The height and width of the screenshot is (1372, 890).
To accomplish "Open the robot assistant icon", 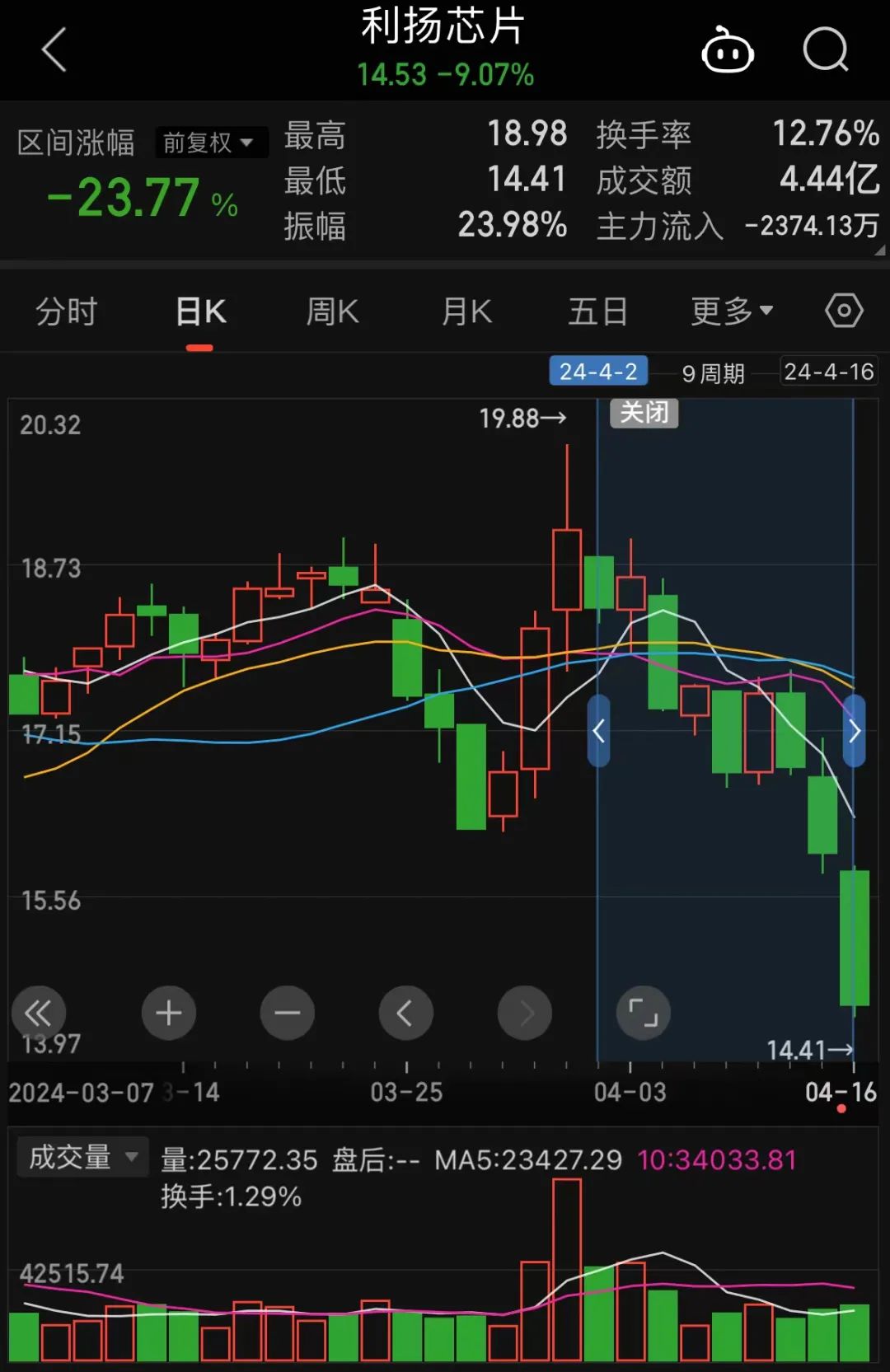I will [x=728, y=50].
